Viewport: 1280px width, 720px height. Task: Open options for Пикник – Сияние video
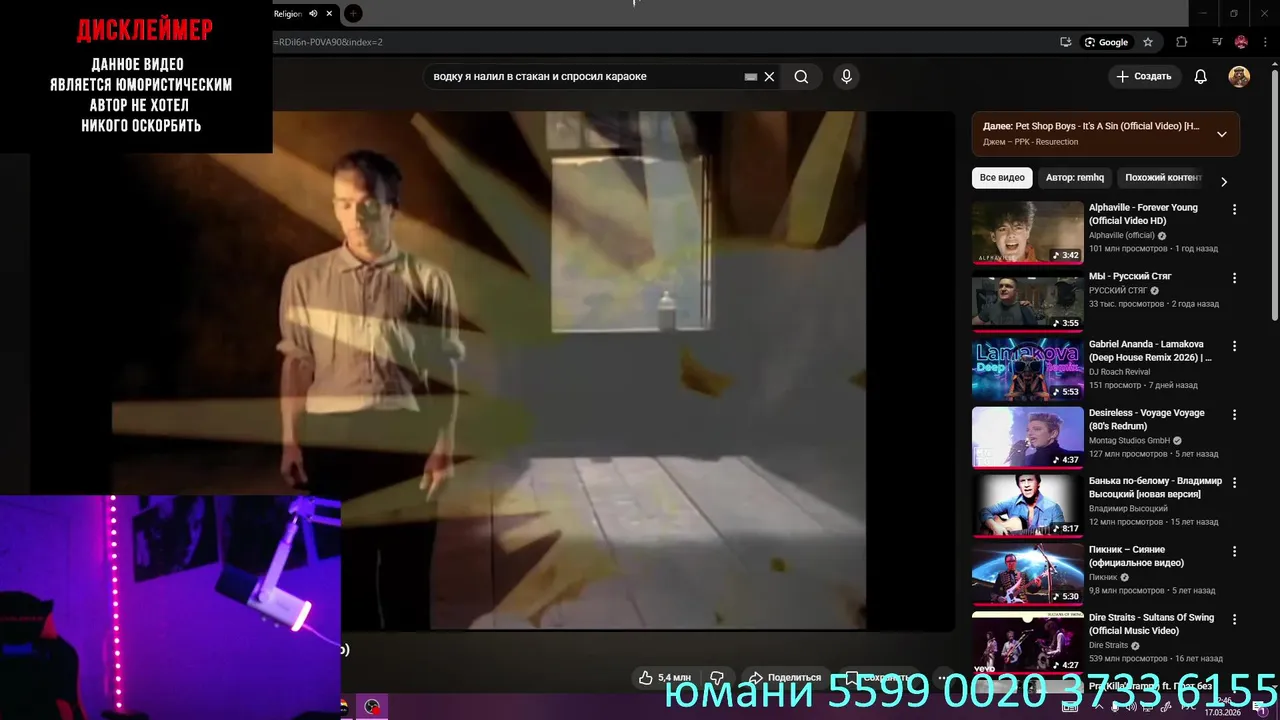1234,551
